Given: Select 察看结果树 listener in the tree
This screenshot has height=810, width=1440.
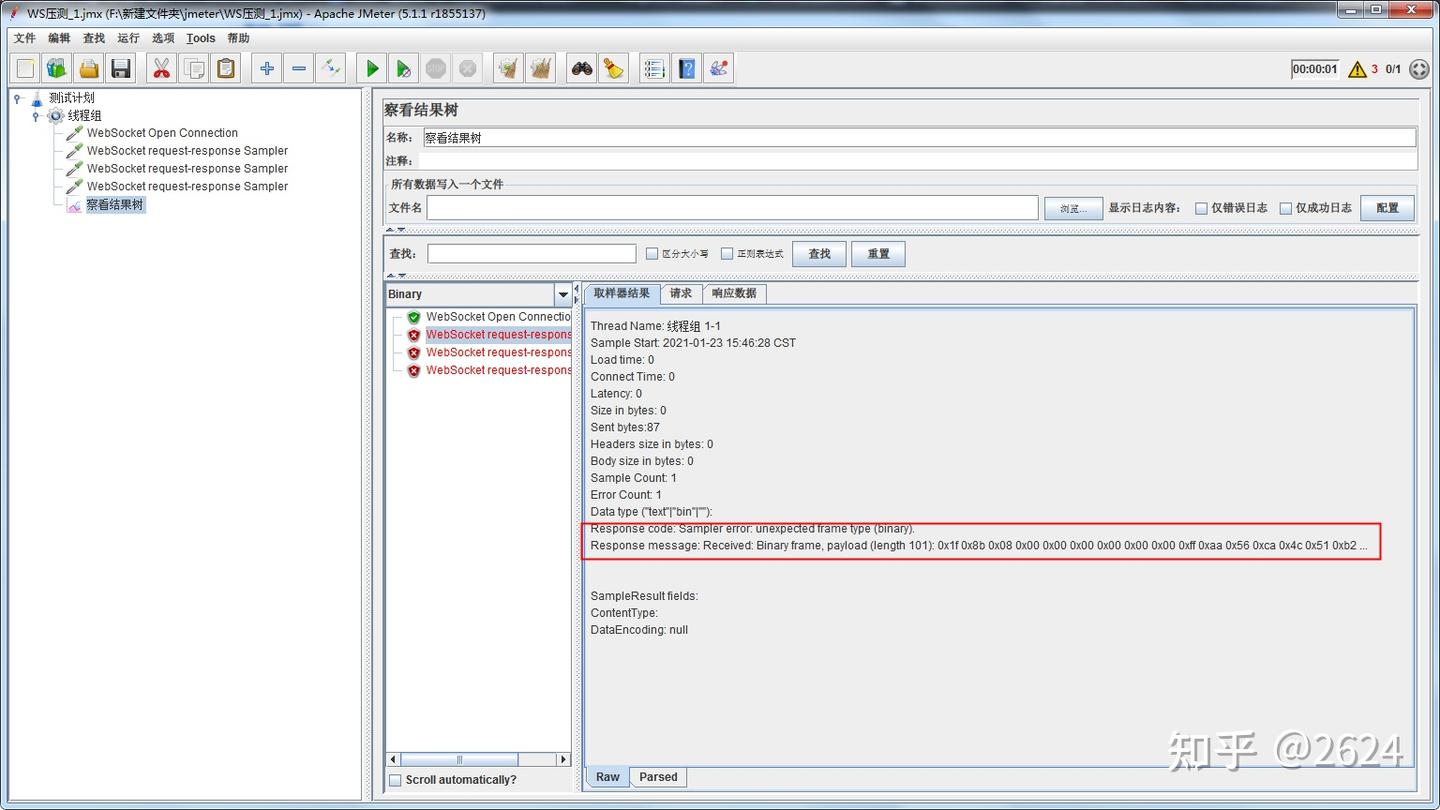Looking at the screenshot, I should click(115, 205).
